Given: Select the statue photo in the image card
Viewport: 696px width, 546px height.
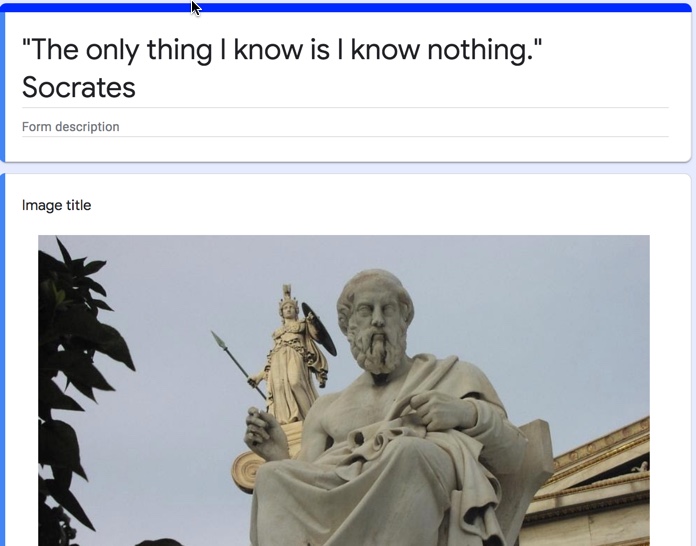Looking at the screenshot, I should (x=344, y=390).
